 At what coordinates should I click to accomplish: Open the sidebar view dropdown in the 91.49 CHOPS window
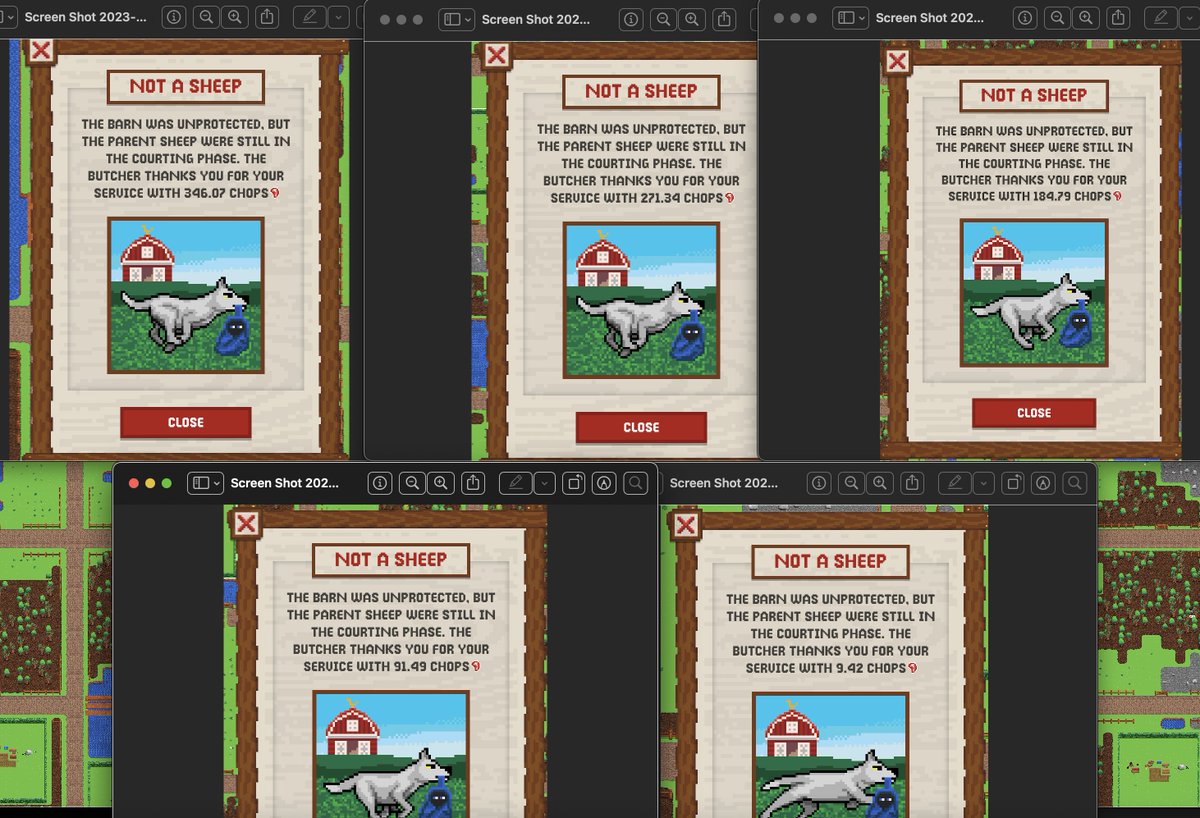coord(216,483)
